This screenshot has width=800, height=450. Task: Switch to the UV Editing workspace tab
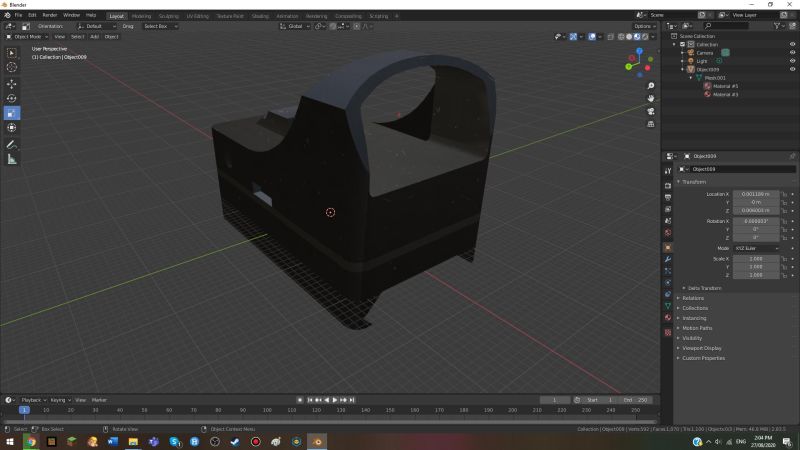click(x=197, y=16)
